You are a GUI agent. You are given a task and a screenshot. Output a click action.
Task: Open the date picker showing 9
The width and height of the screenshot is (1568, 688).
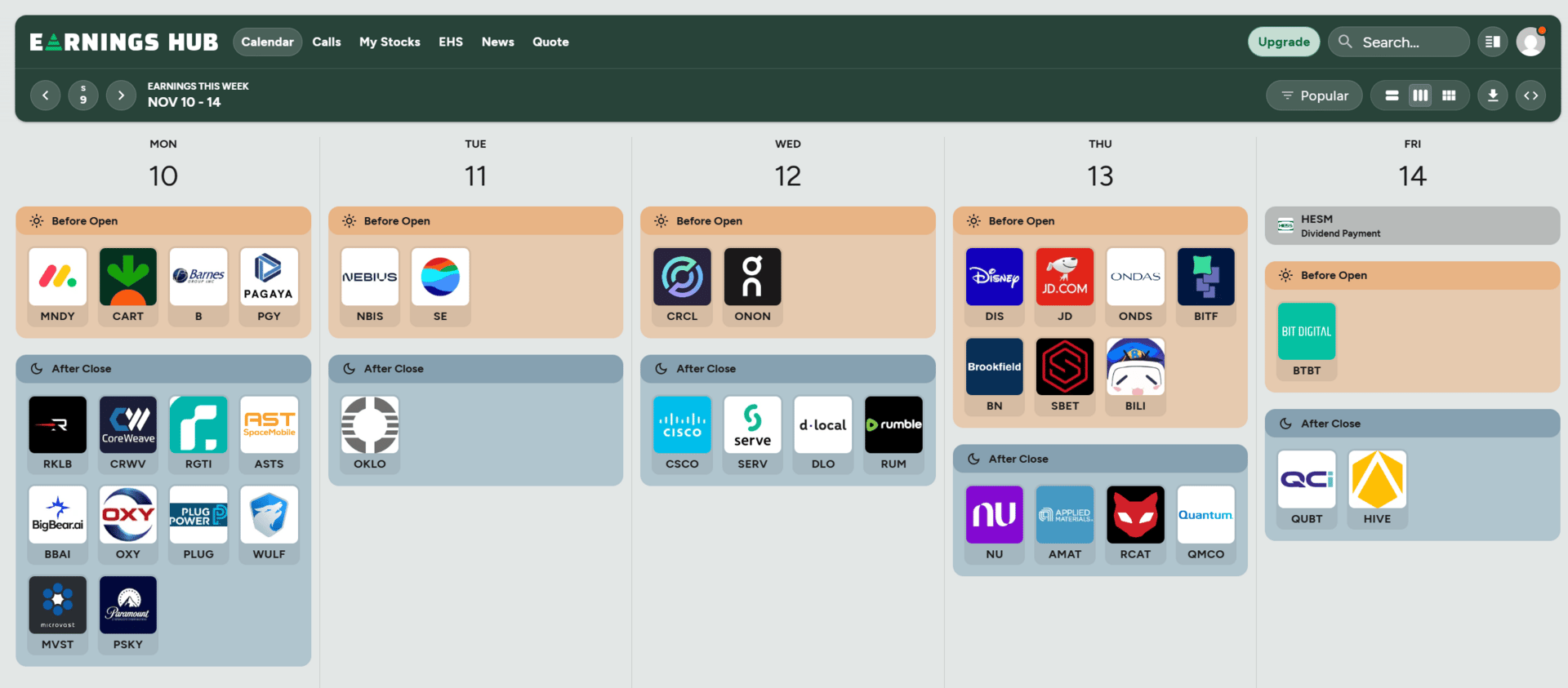(83, 95)
